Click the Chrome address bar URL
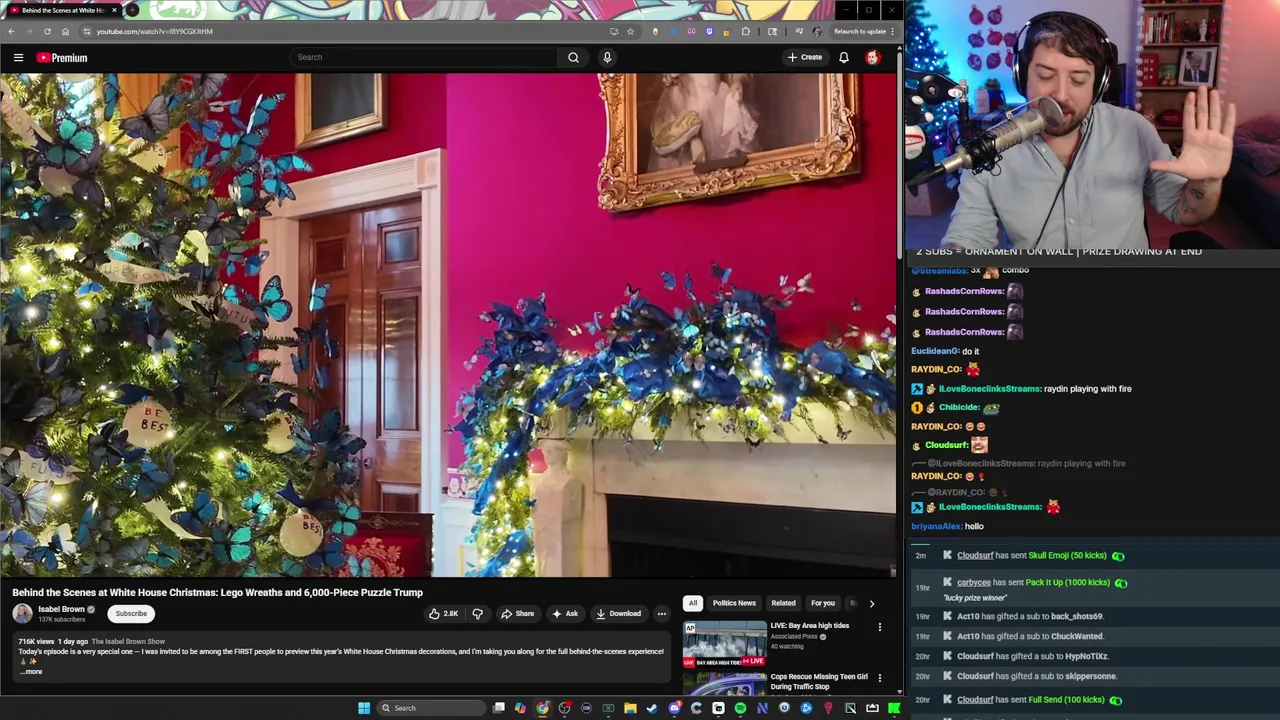This screenshot has width=1280, height=720. pos(154,31)
